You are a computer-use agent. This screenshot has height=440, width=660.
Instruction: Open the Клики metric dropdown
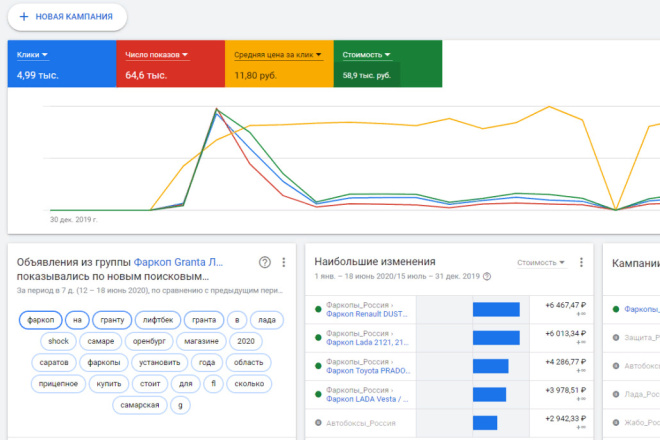pyautogui.click(x=32, y=55)
